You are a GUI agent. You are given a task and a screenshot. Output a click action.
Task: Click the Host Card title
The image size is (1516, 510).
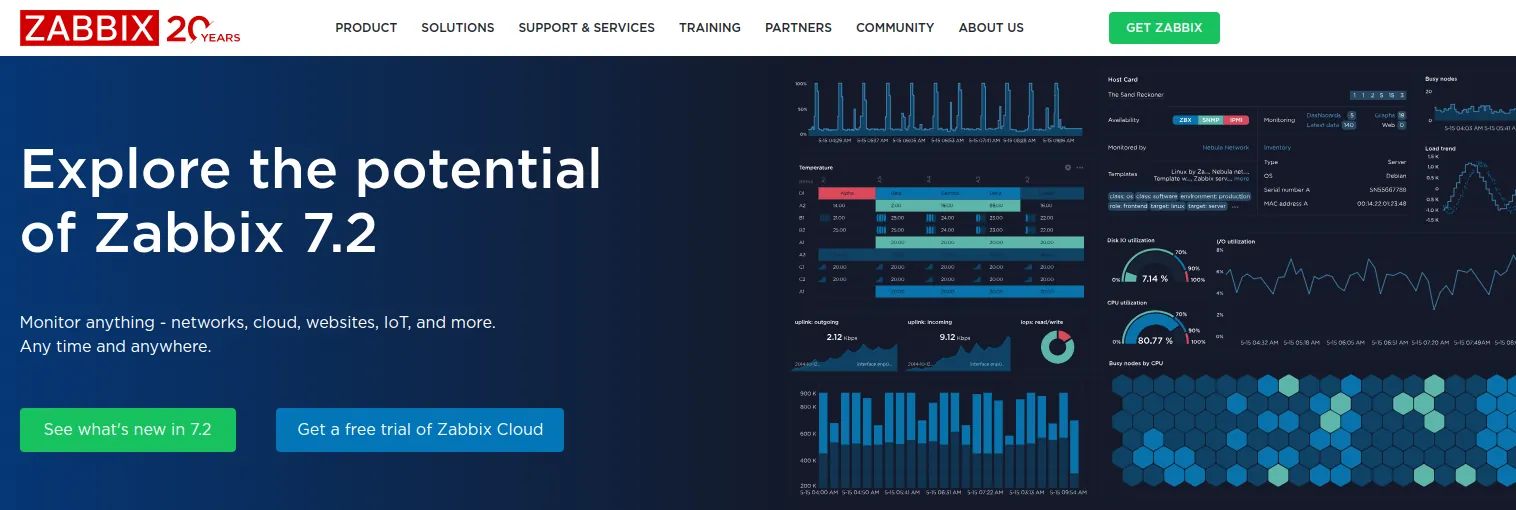coord(1123,80)
